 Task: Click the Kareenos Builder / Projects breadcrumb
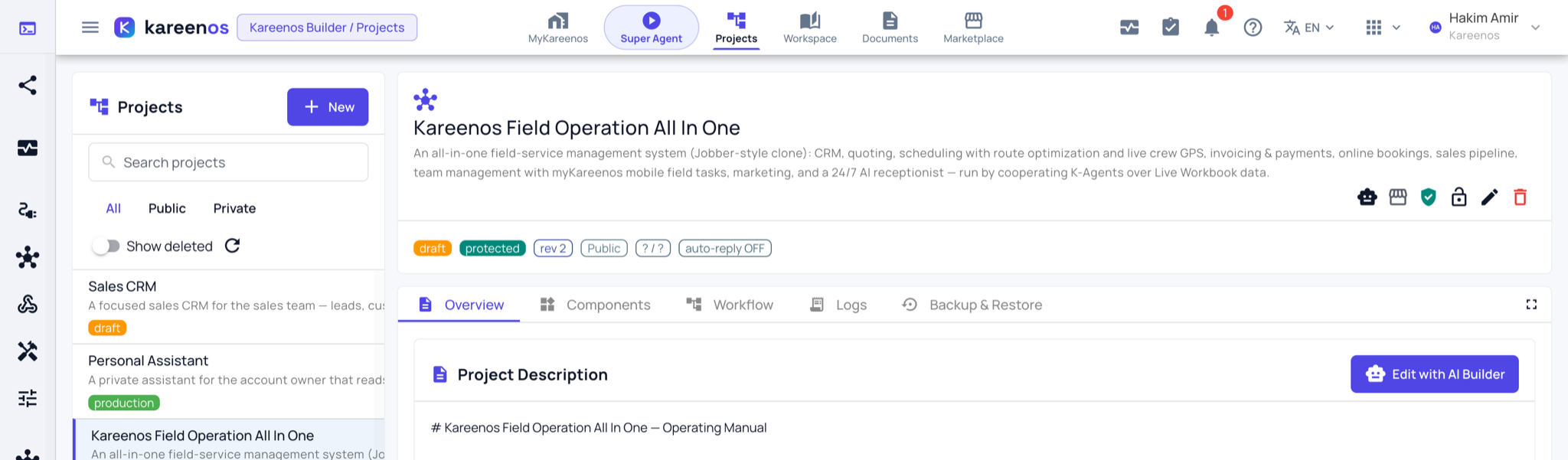[x=327, y=28]
